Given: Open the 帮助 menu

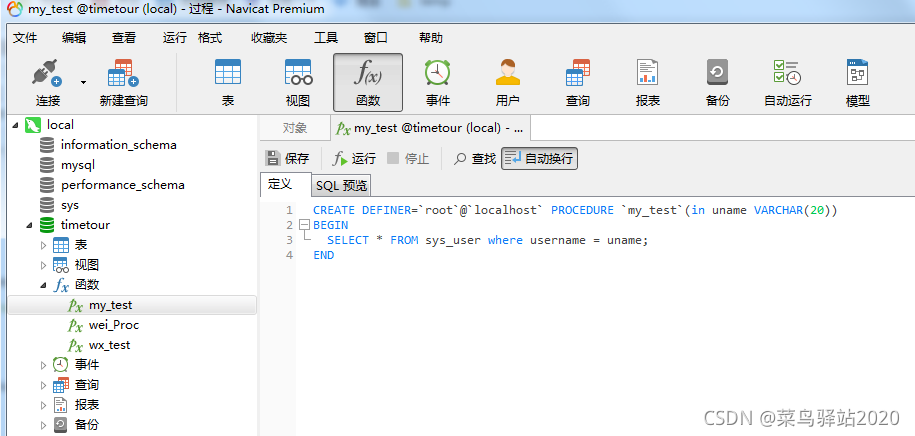Looking at the screenshot, I should click(x=431, y=38).
